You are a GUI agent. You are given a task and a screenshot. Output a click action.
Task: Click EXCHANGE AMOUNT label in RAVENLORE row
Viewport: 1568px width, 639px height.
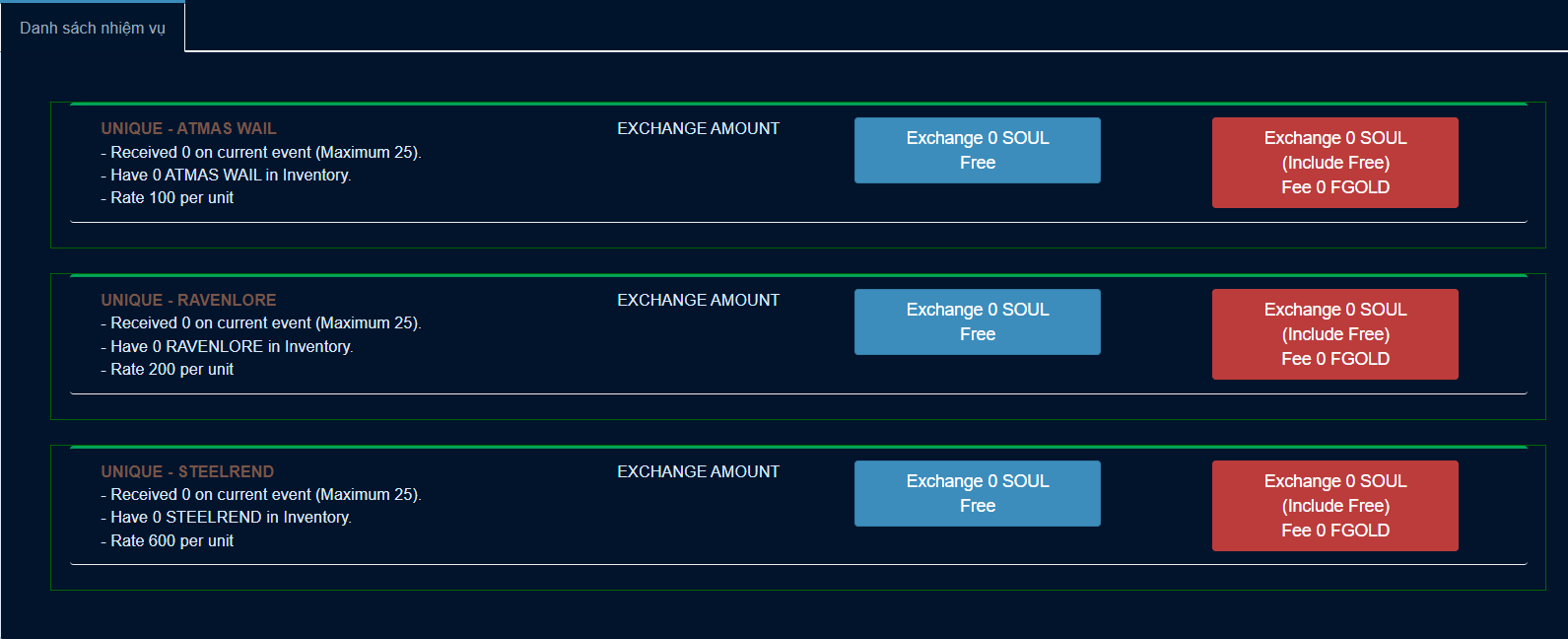click(x=698, y=300)
